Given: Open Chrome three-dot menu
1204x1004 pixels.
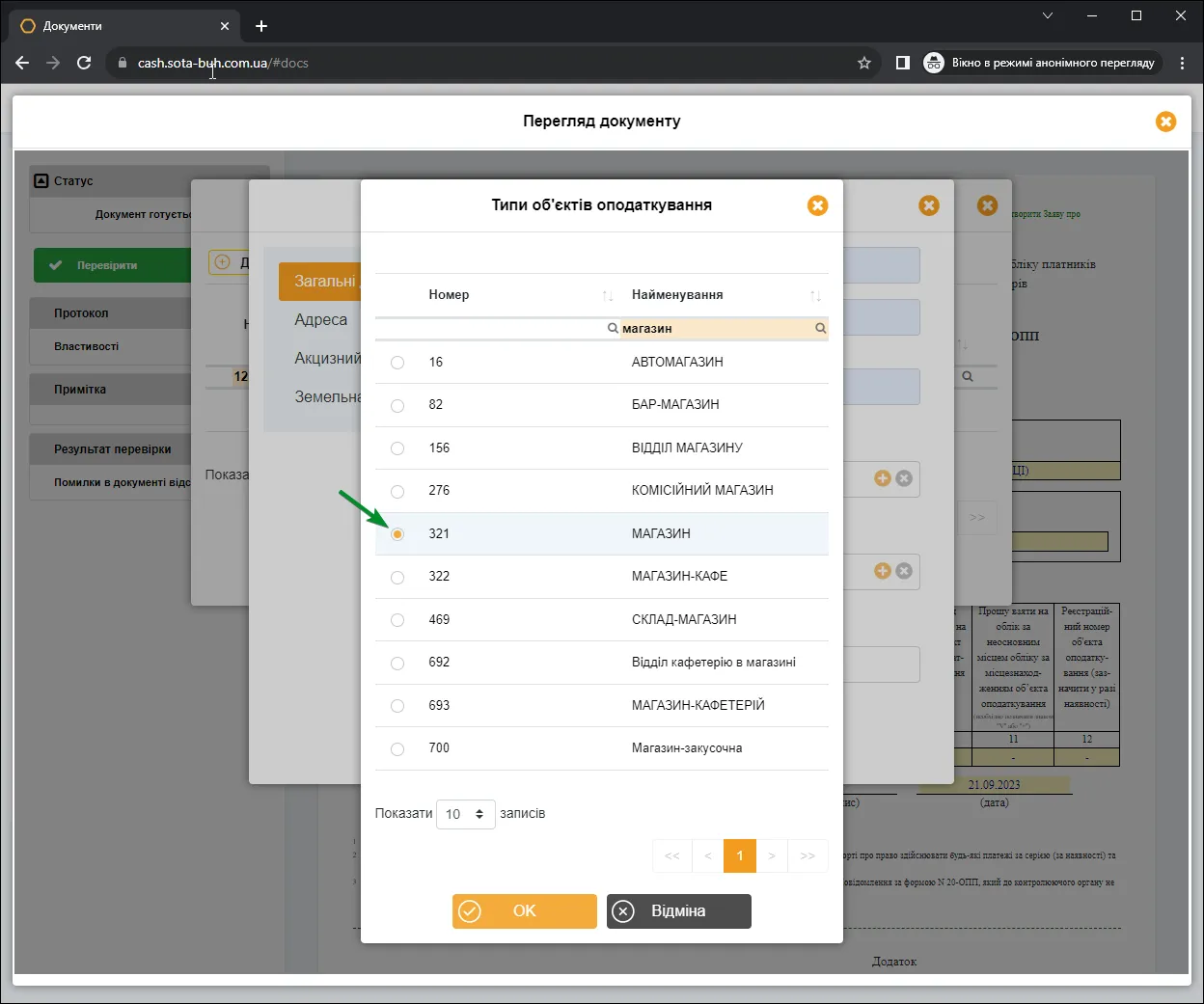Looking at the screenshot, I should coord(1182,63).
